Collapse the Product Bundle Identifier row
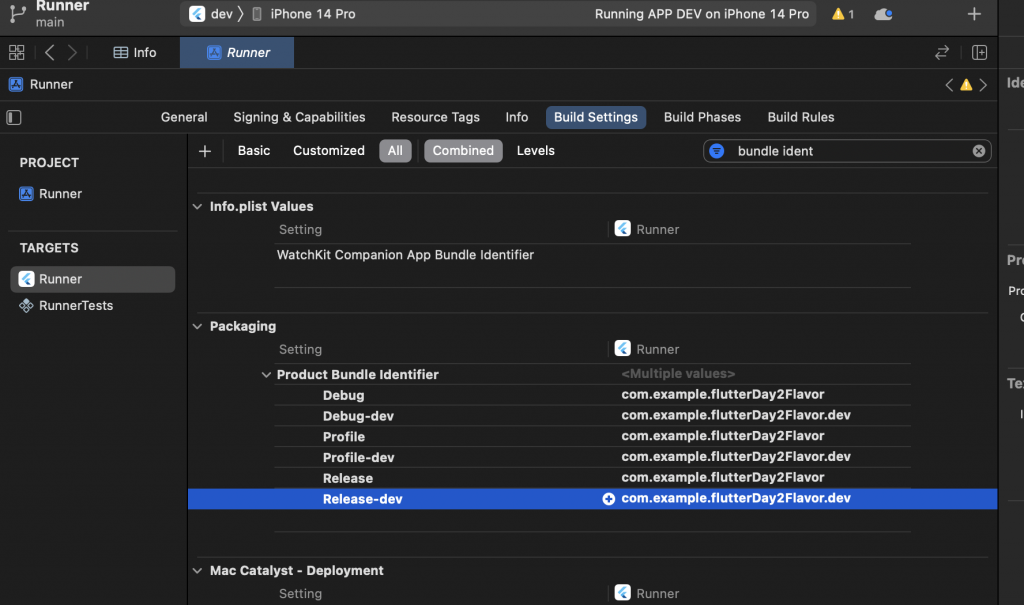 (266, 375)
